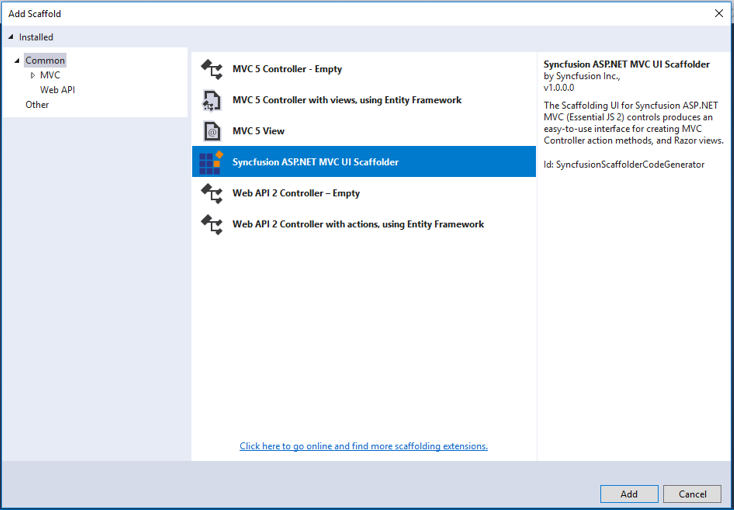Close the Add Scaffold dialog
Viewport: 734px width, 510px height.
pos(719,14)
